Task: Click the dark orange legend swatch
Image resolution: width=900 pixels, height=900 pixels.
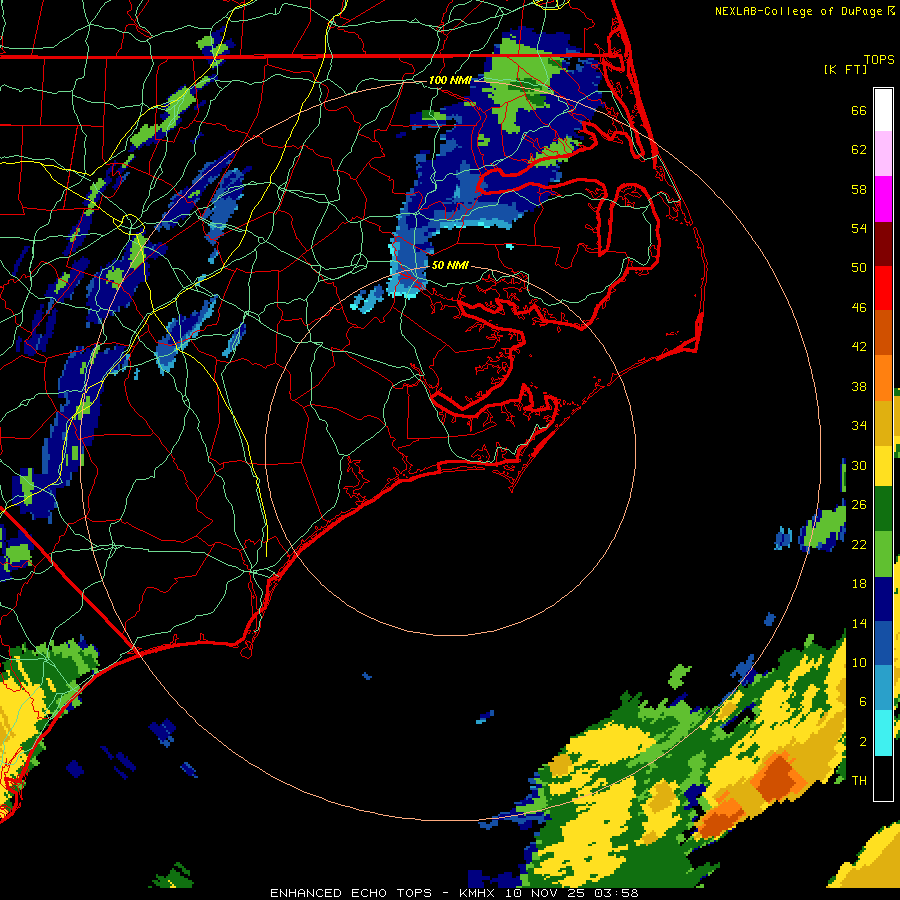Action: click(883, 332)
